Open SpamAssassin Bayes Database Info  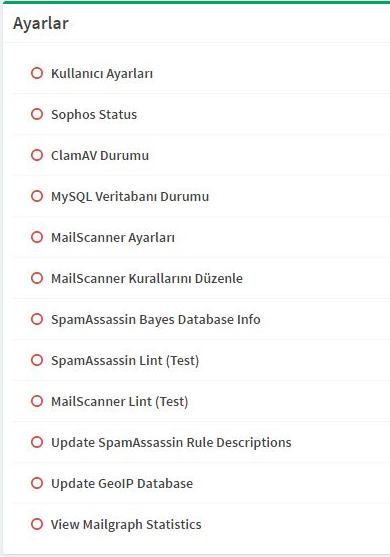156,320
